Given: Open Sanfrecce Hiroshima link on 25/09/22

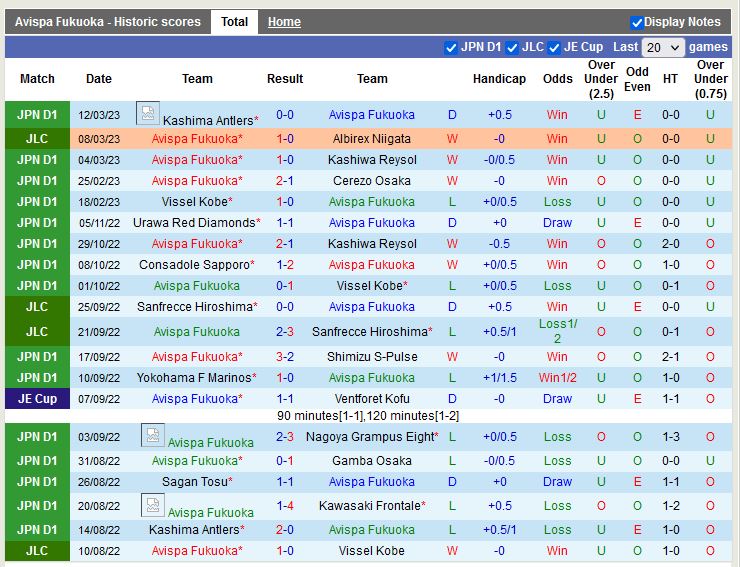Looking at the screenshot, I should pyautogui.click(x=195, y=307).
